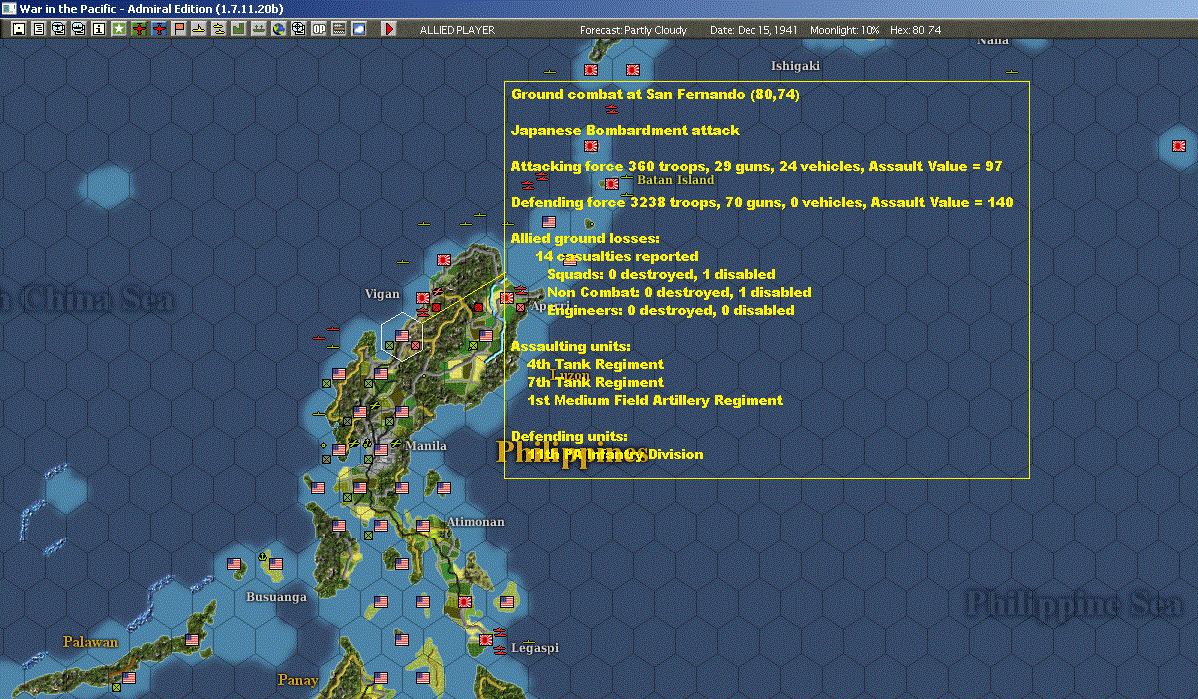Click the Ishigaki island label
This screenshot has height=699, width=1198.
tap(795, 66)
